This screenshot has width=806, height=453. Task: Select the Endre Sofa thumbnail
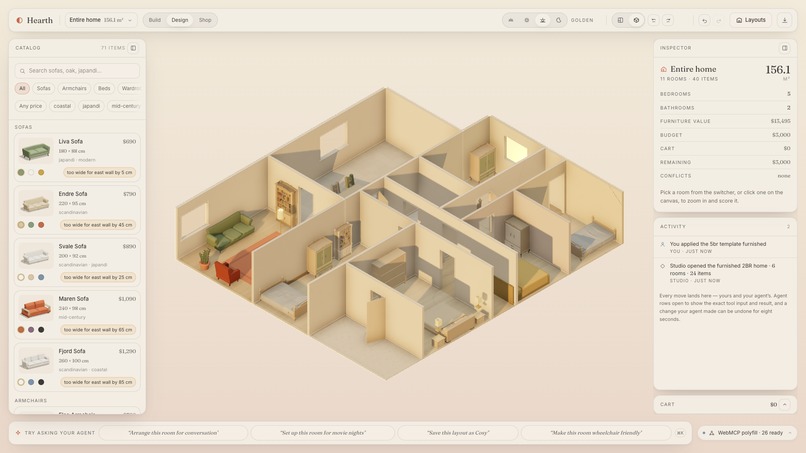(x=35, y=203)
